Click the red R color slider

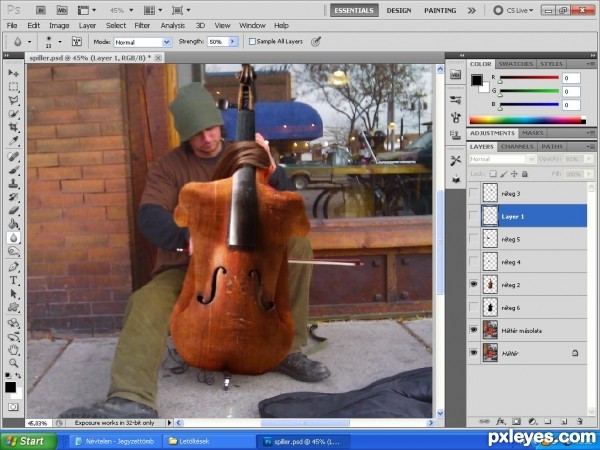pos(530,78)
